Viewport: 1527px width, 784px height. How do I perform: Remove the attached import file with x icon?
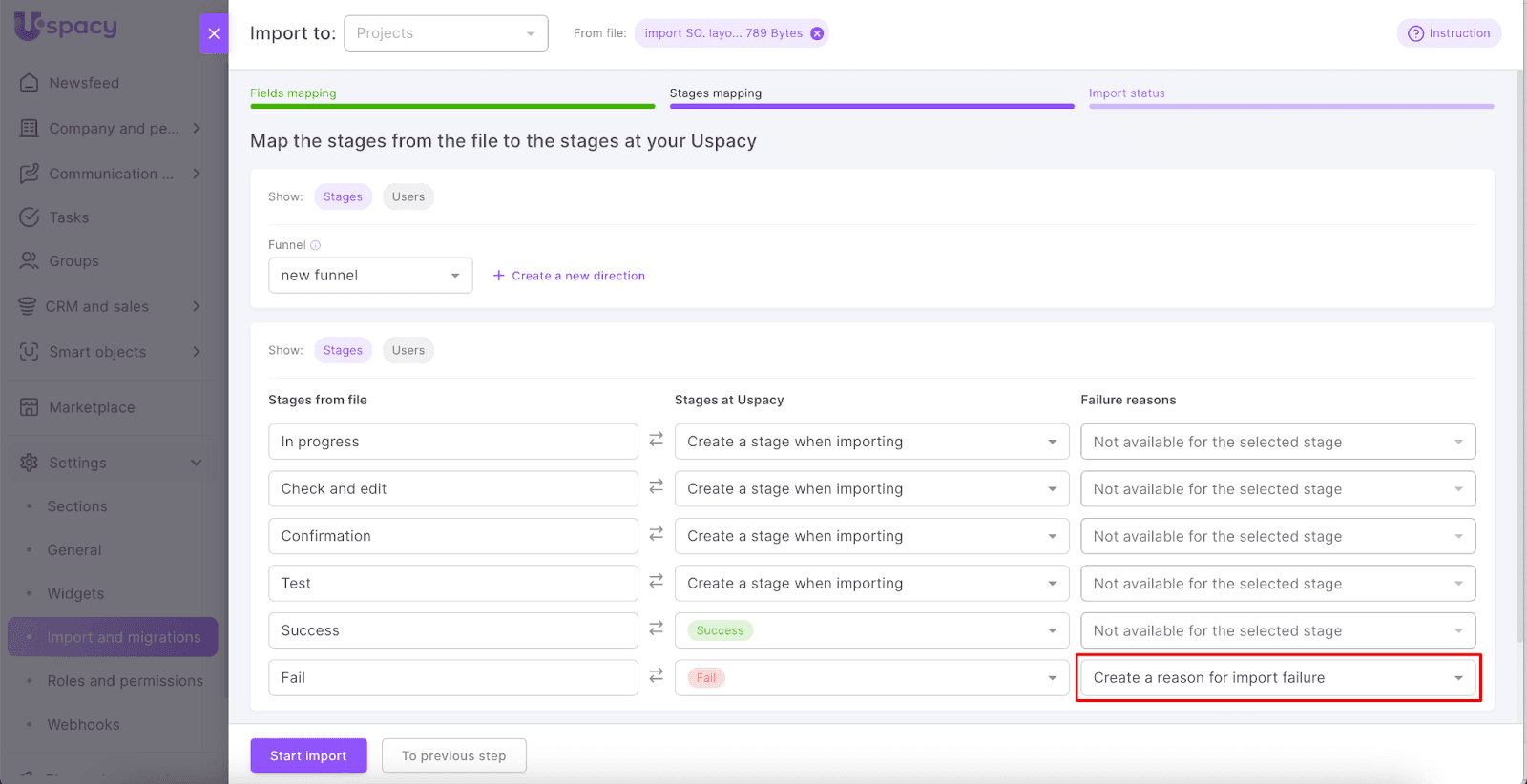coord(817,33)
